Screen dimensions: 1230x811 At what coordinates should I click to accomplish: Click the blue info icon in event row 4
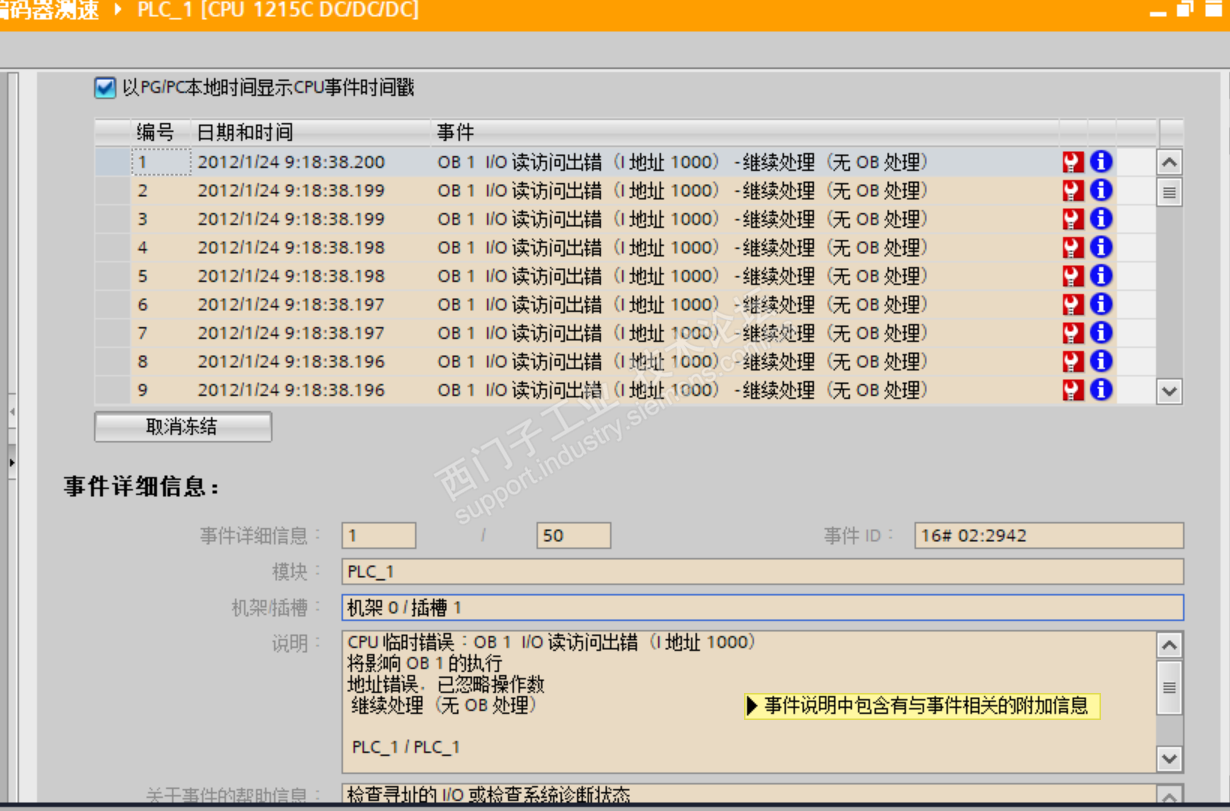(x=1101, y=247)
